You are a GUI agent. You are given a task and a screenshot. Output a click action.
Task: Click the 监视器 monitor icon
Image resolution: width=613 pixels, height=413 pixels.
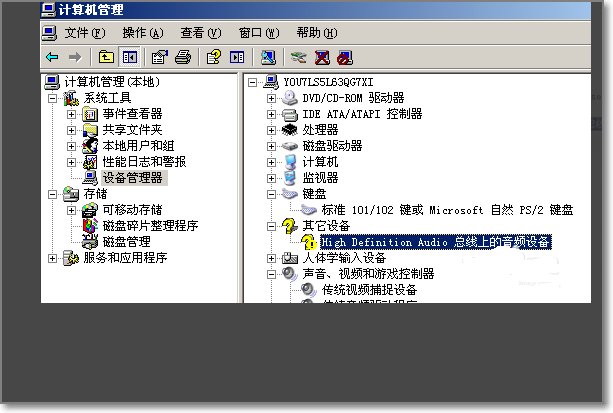(290, 178)
